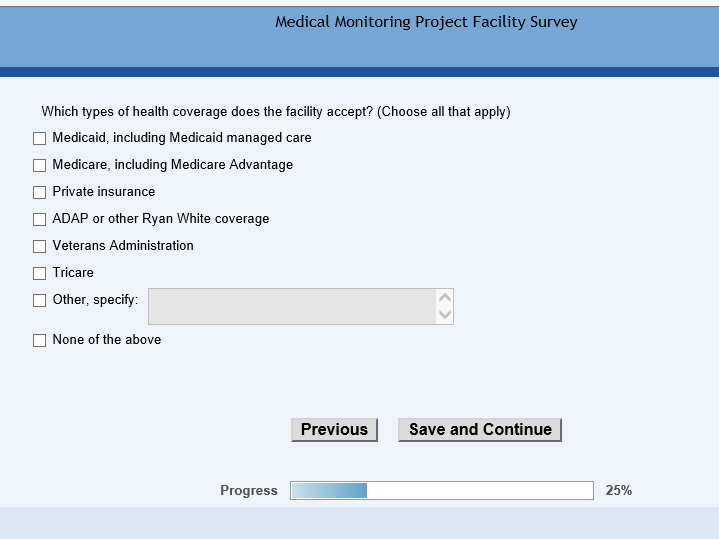The width and height of the screenshot is (719, 539).
Task: Click inside the 'Other, specify' text box
Action: pos(292,306)
